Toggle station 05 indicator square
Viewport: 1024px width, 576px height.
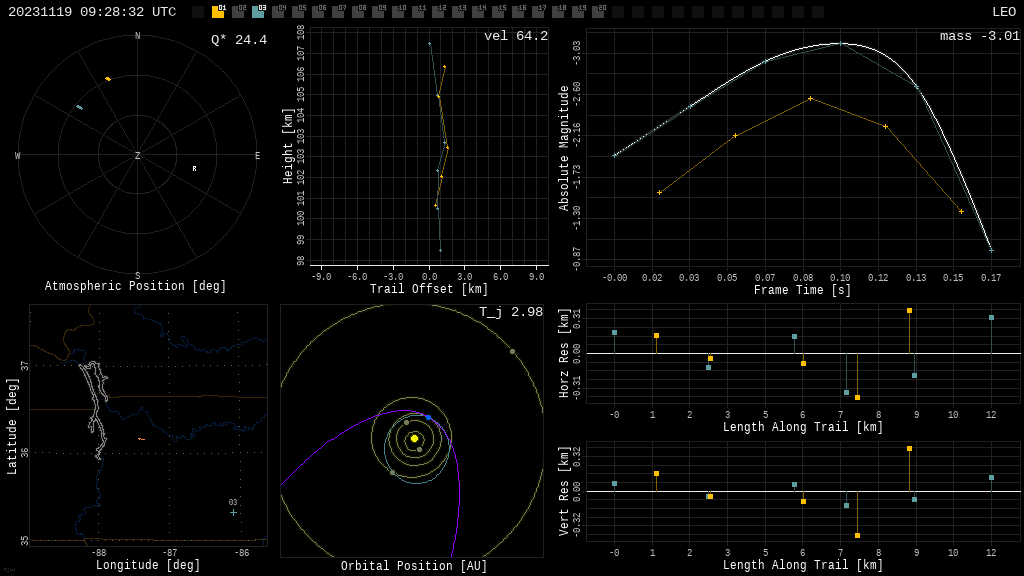[x=298, y=12]
